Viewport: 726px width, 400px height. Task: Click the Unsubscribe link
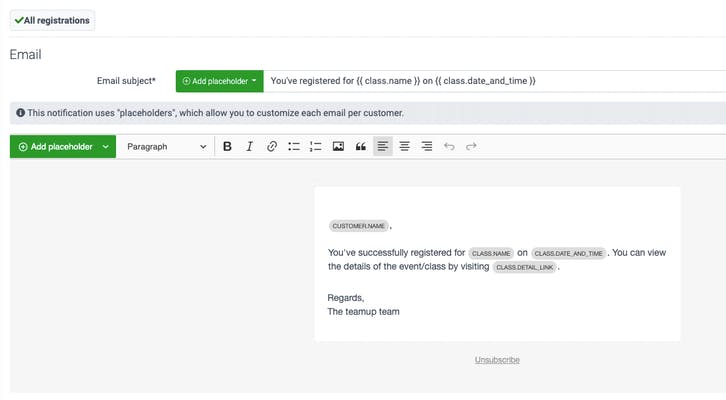coord(497,360)
